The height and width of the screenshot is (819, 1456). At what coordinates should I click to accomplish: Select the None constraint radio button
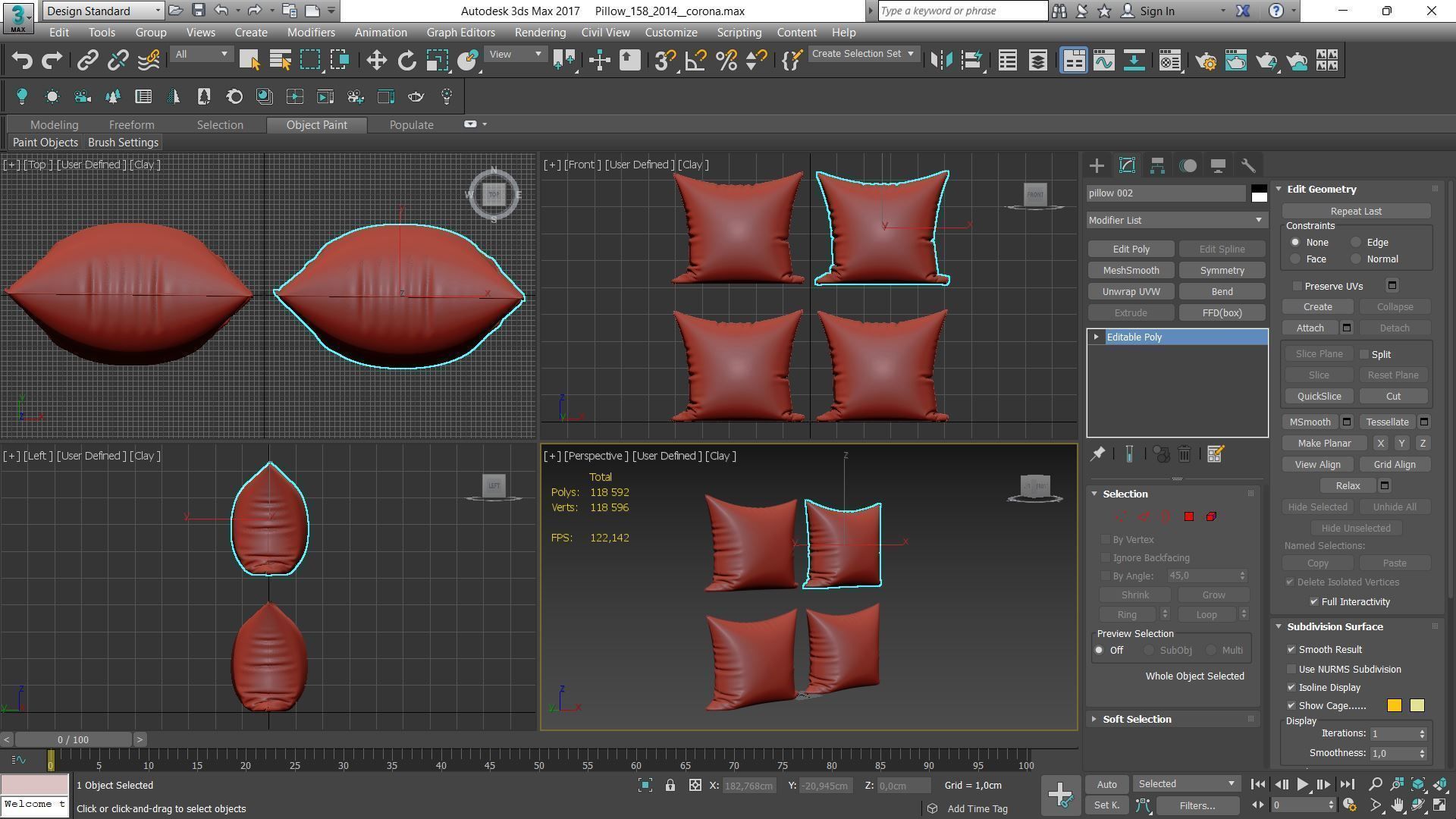[1295, 242]
